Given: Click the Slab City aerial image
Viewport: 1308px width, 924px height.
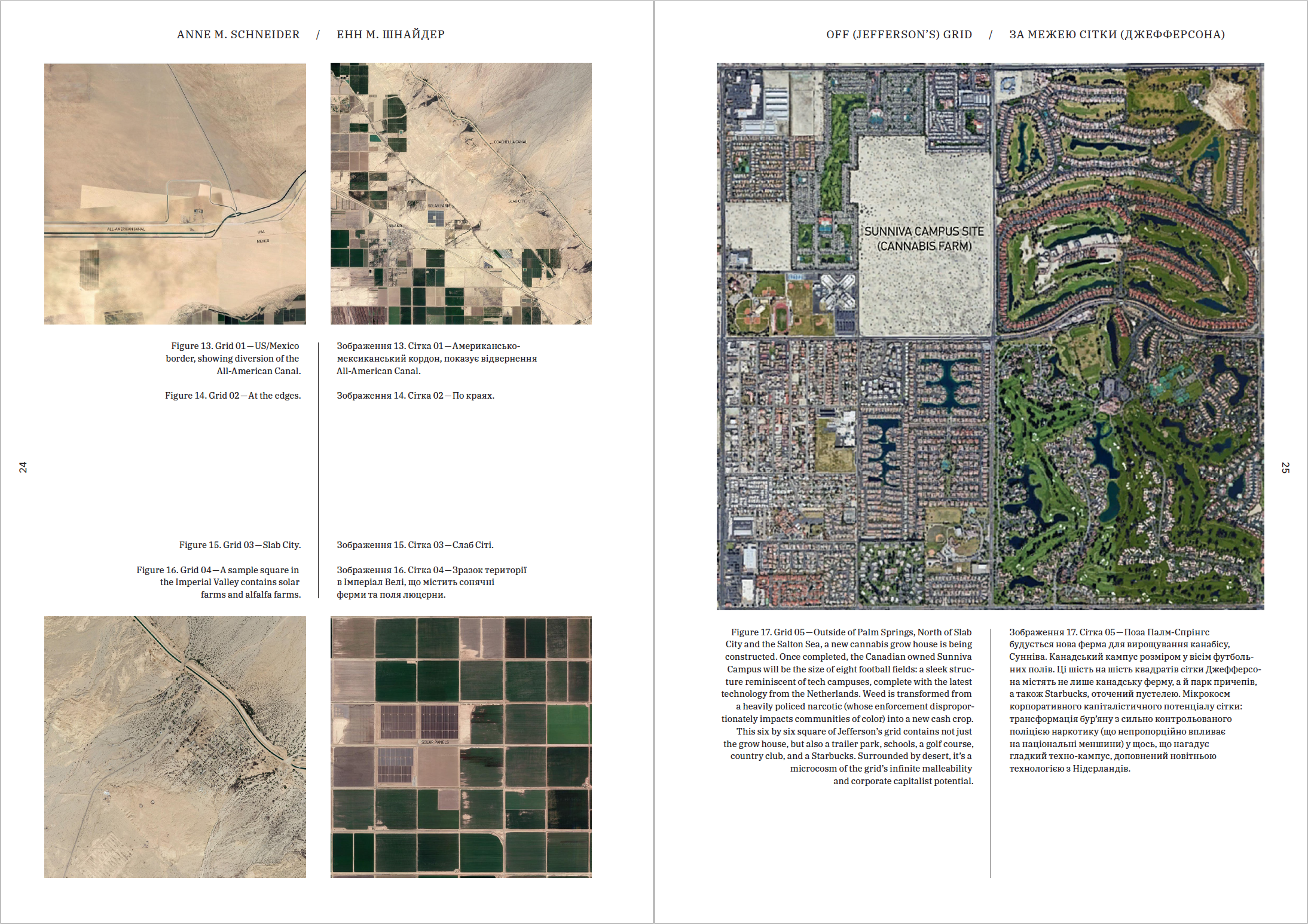Looking at the screenshot, I should point(175,746).
